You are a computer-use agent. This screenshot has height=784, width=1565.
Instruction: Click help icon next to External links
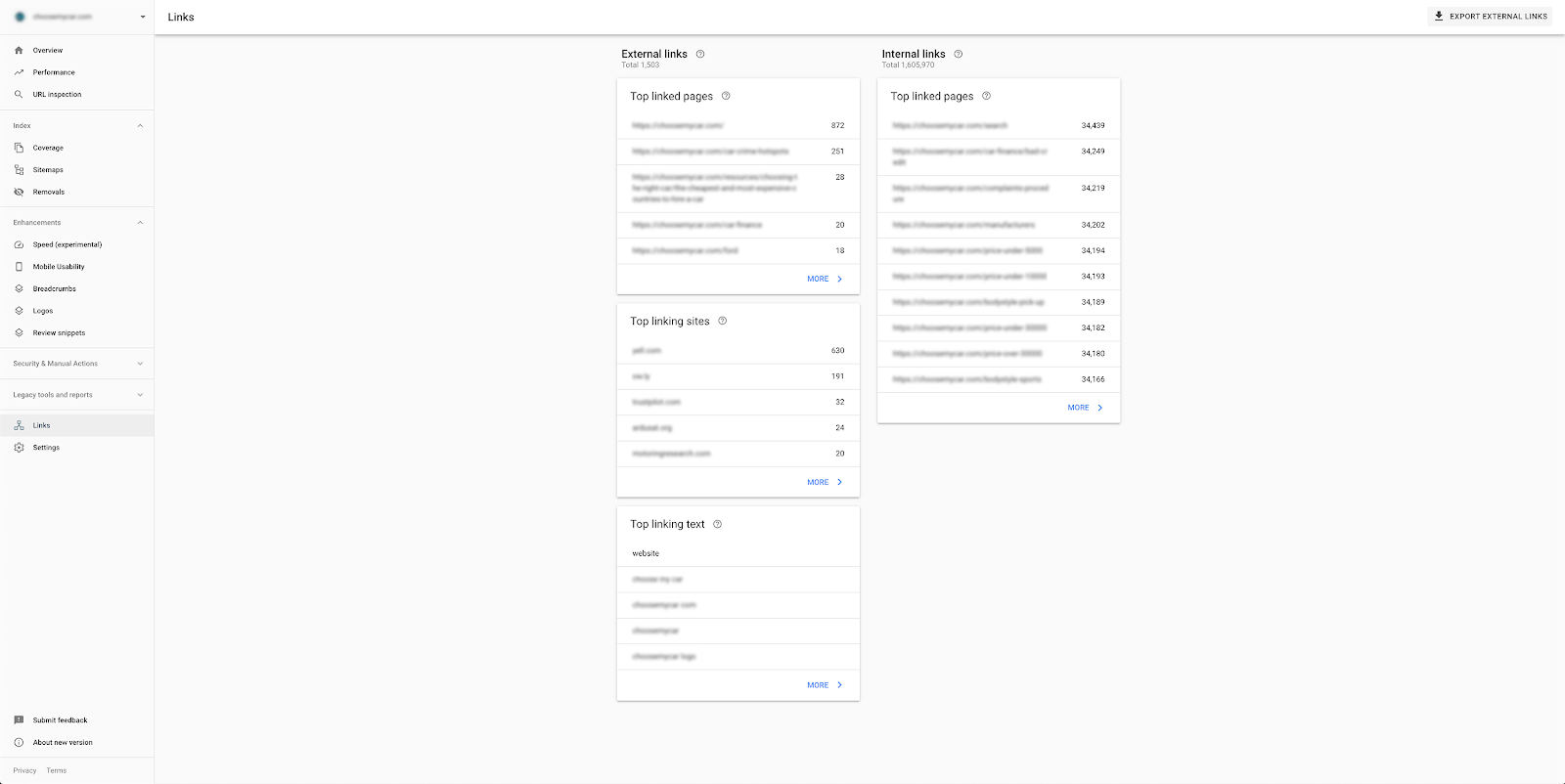700,54
